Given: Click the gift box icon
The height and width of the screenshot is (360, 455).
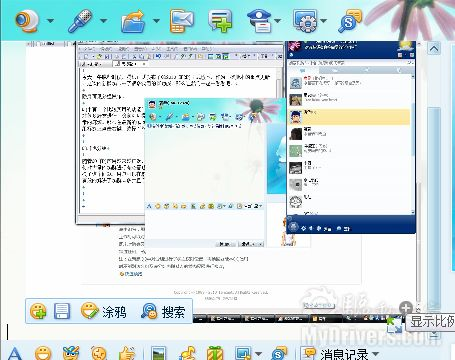Looking at the screenshot, I should [x=215, y=353].
